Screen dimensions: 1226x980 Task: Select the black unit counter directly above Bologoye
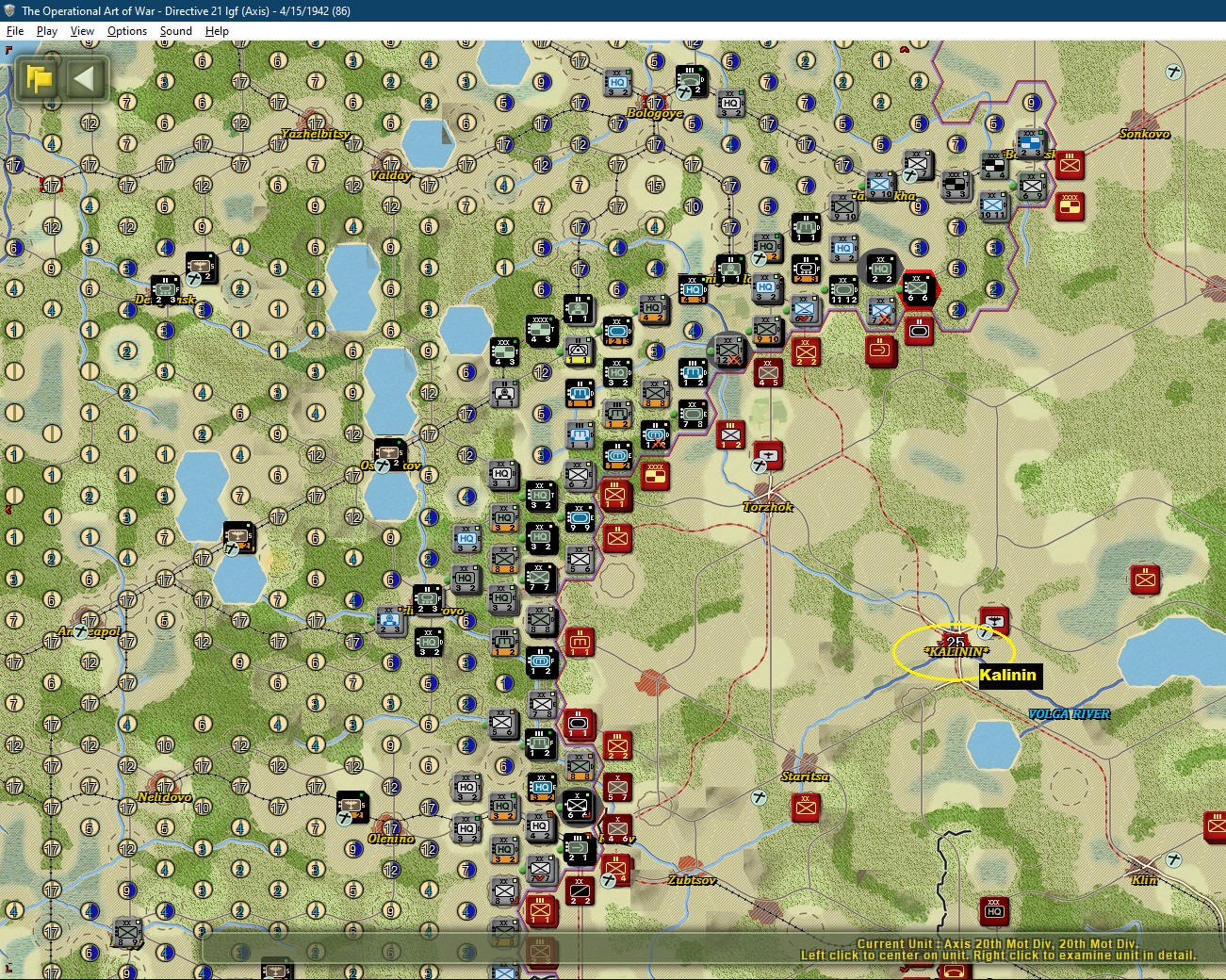(692, 81)
